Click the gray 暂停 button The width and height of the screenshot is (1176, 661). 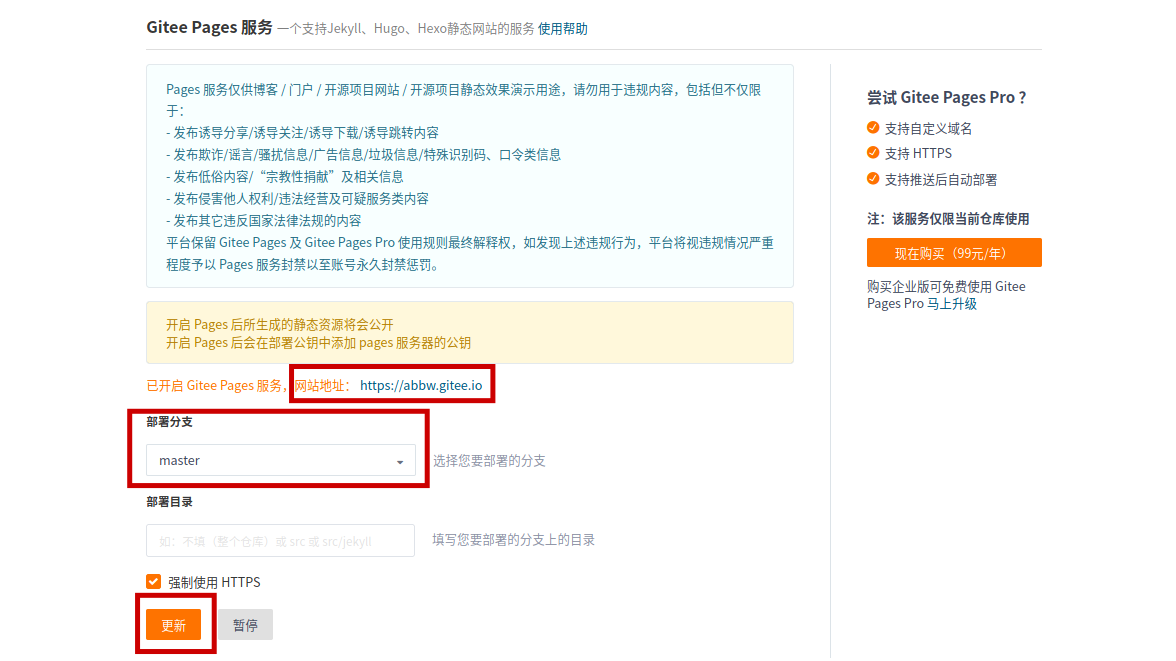point(245,625)
